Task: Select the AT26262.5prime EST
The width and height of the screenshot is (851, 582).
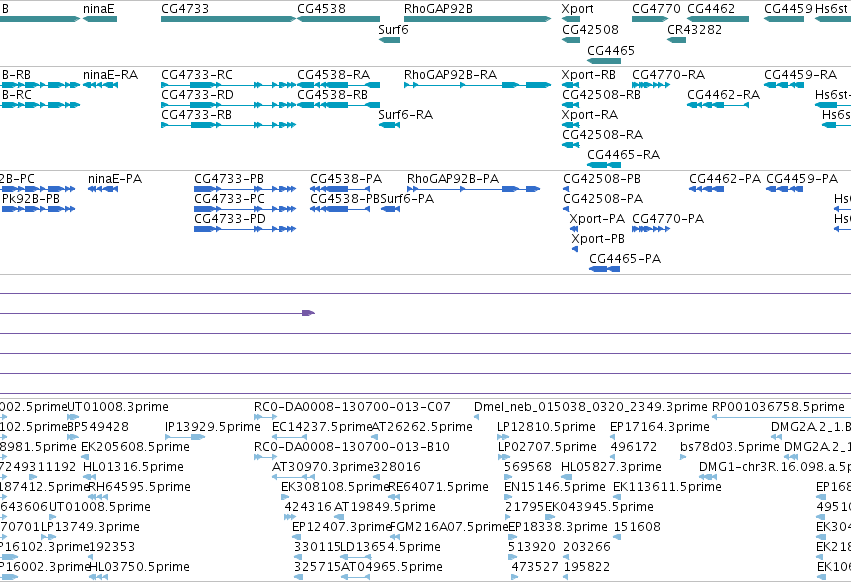Action: (x=374, y=436)
